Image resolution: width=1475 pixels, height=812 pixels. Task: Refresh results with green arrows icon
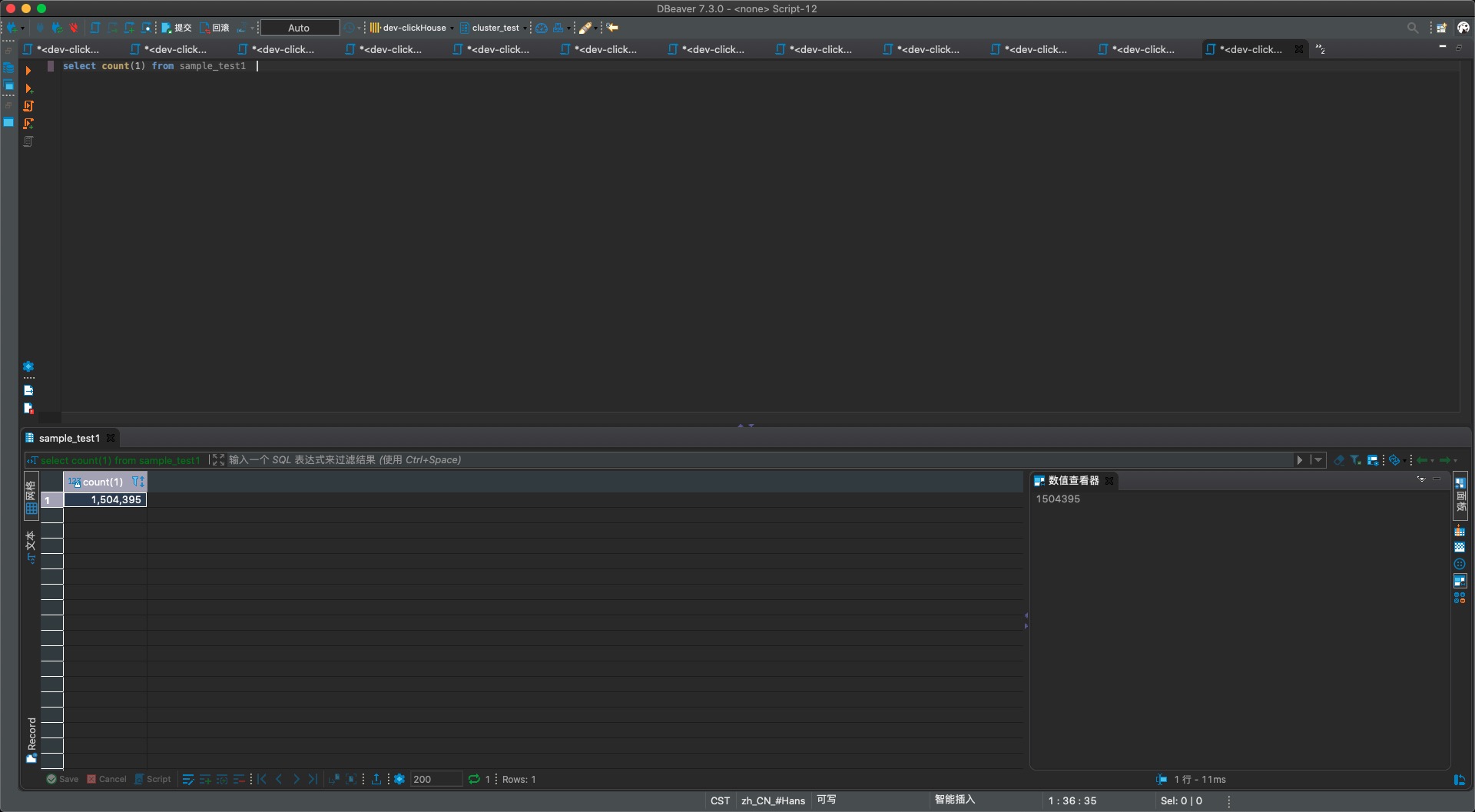coord(474,779)
